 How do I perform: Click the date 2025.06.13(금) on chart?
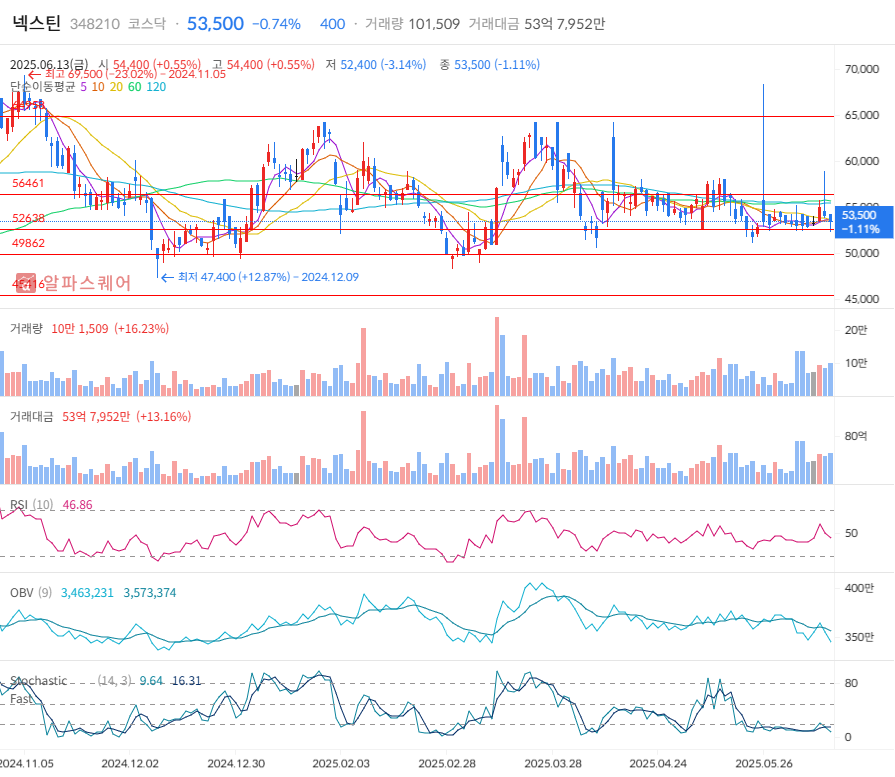[49, 65]
